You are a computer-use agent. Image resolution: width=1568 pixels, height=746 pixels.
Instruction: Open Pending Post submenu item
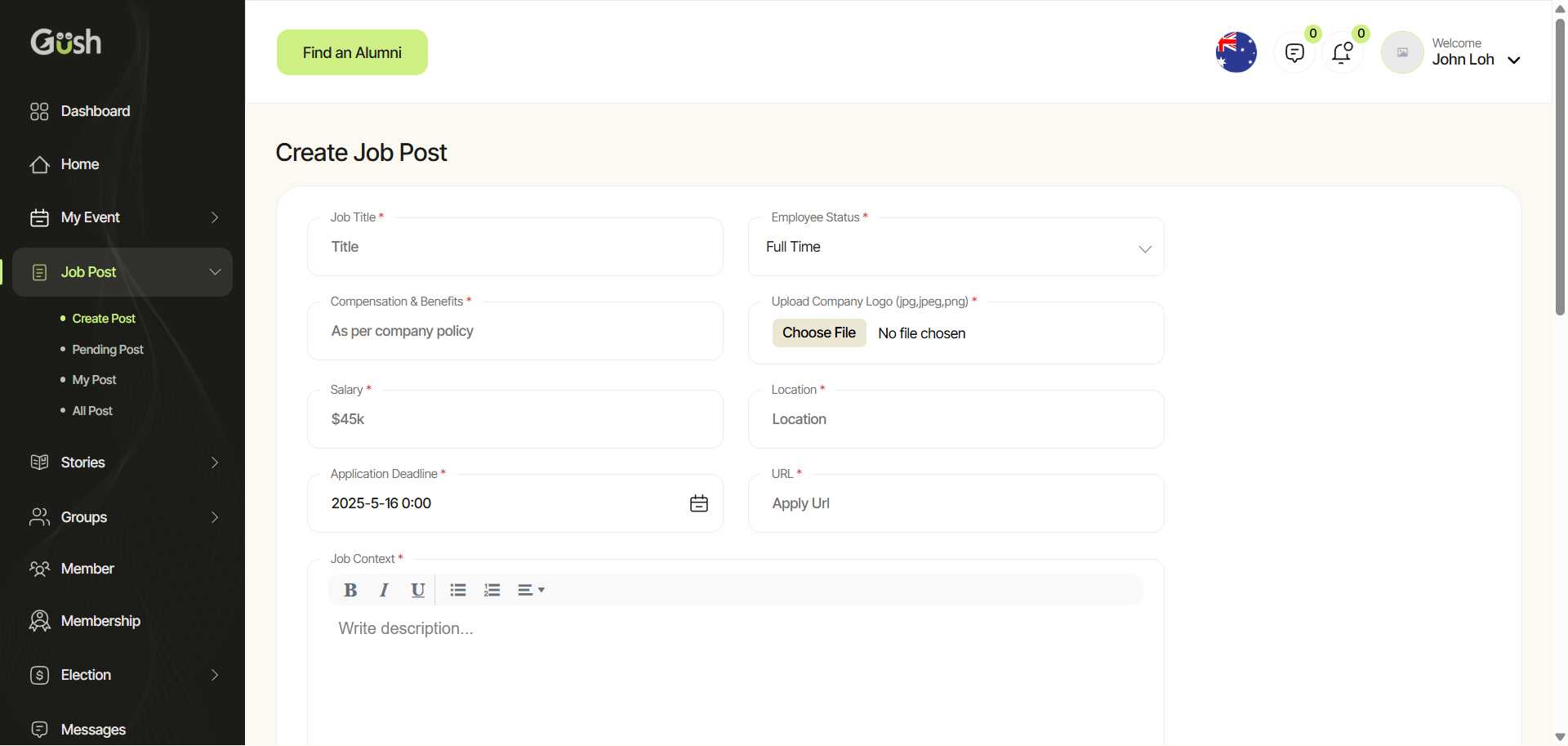108,350
